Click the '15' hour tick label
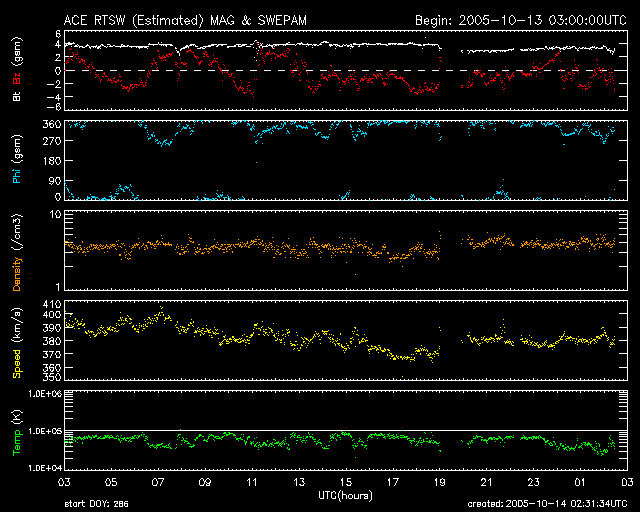The height and width of the screenshot is (512, 640). (346, 483)
